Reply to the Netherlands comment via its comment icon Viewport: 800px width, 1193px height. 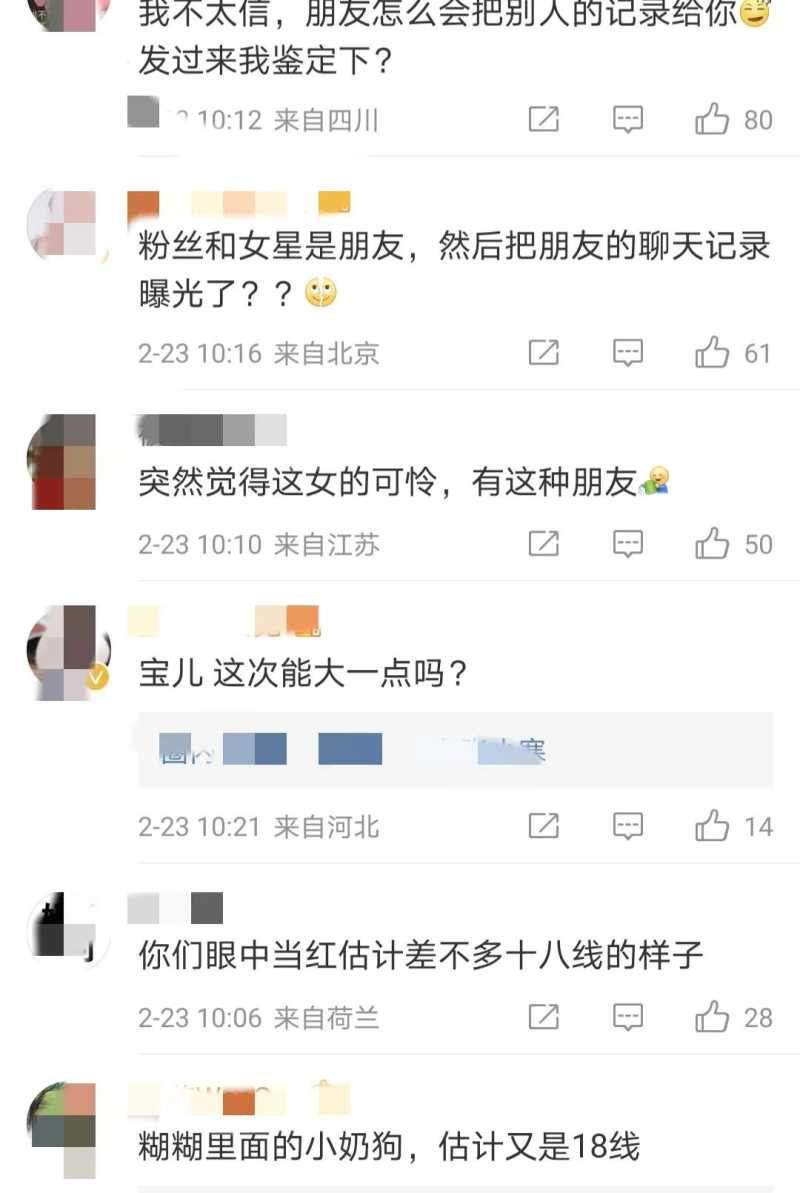tap(628, 1016)
